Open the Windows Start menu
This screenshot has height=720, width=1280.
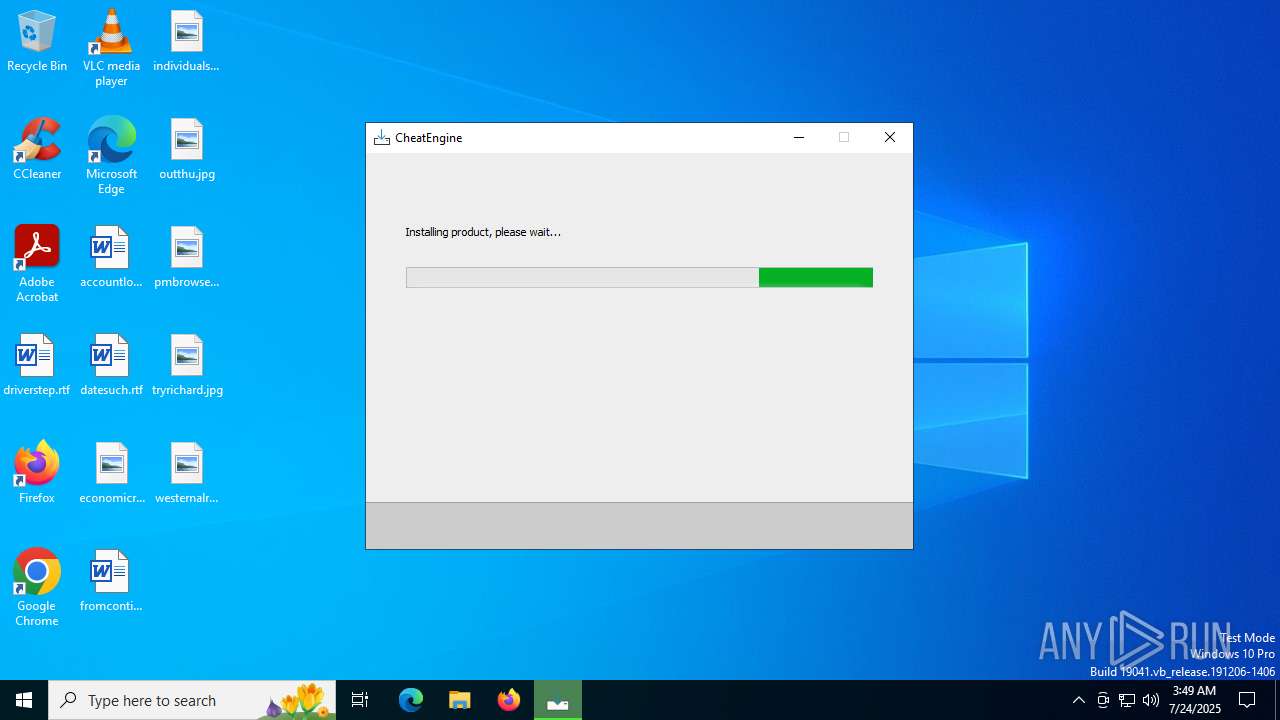click(x=24, y=700)
